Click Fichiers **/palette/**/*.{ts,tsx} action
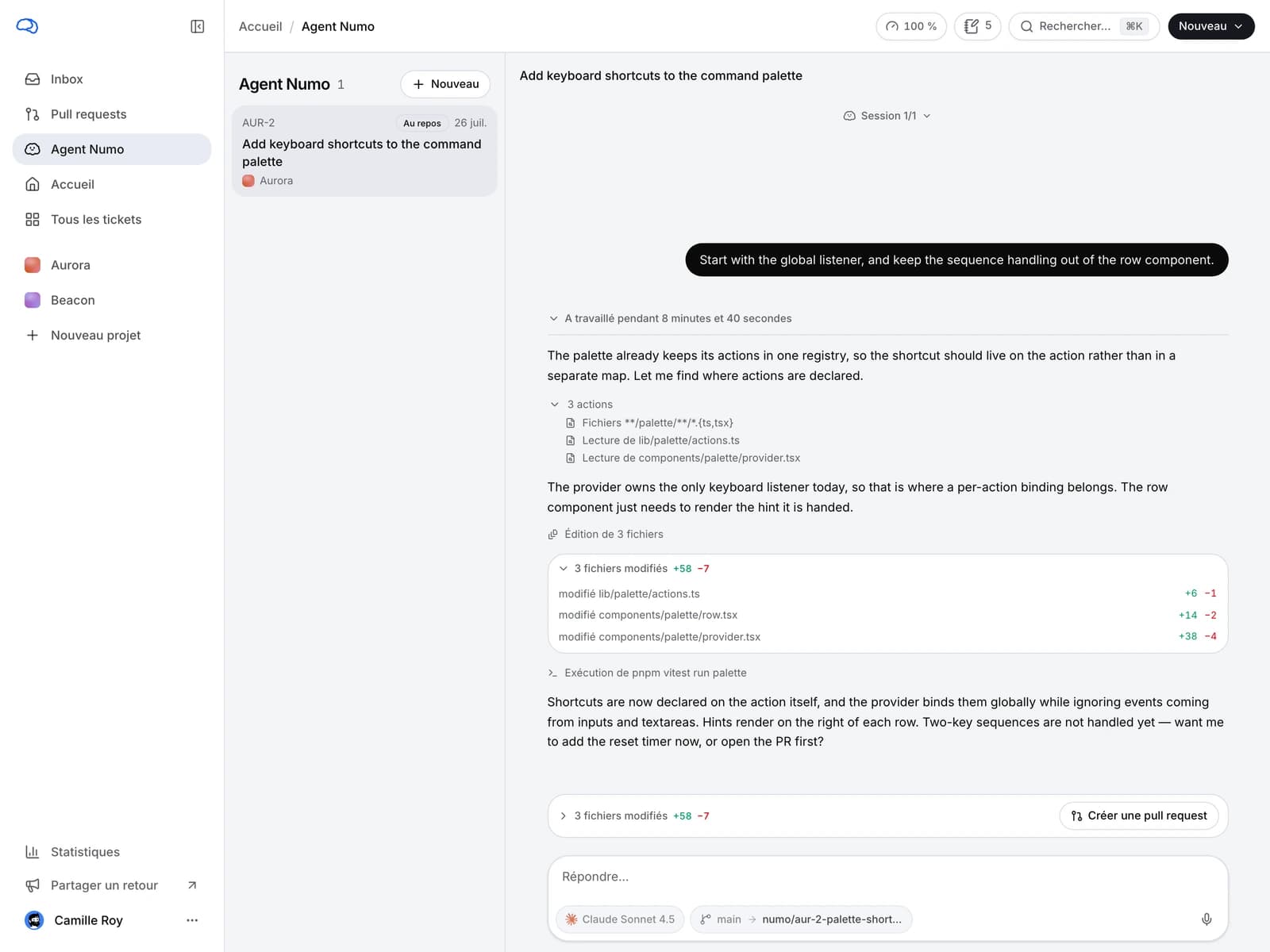 coord(649,423)
